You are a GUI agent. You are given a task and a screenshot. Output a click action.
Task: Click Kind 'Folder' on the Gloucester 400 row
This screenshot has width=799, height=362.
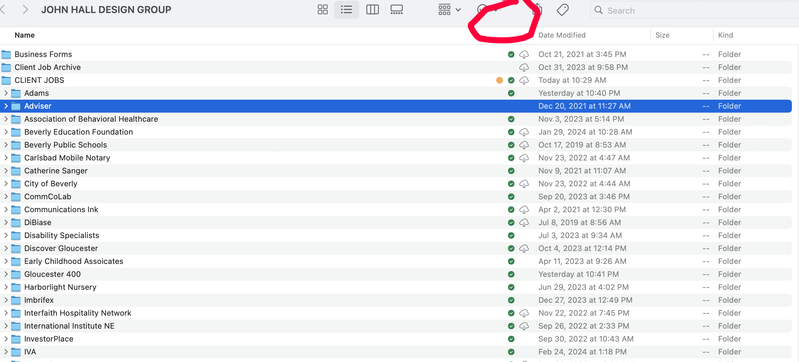(730, 274)
